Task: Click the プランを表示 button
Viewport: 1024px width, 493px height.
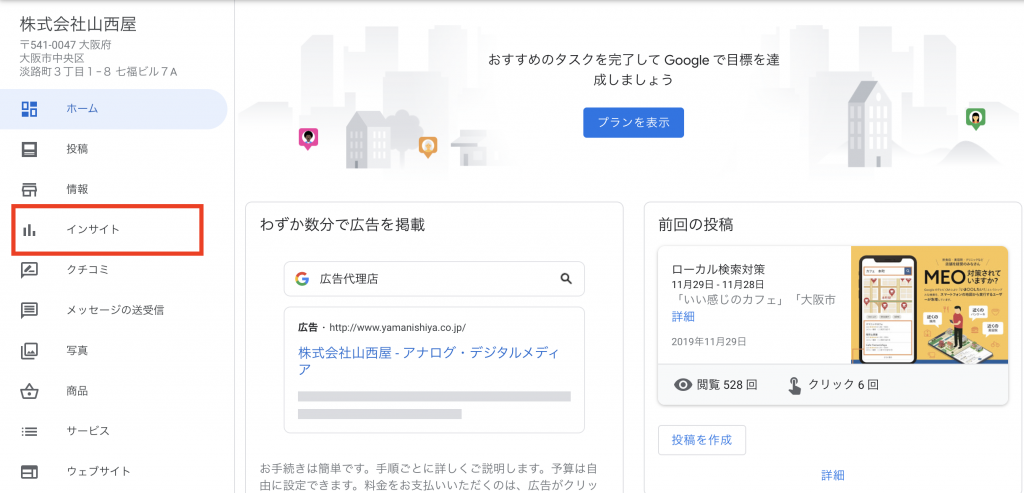Action: 633,123
